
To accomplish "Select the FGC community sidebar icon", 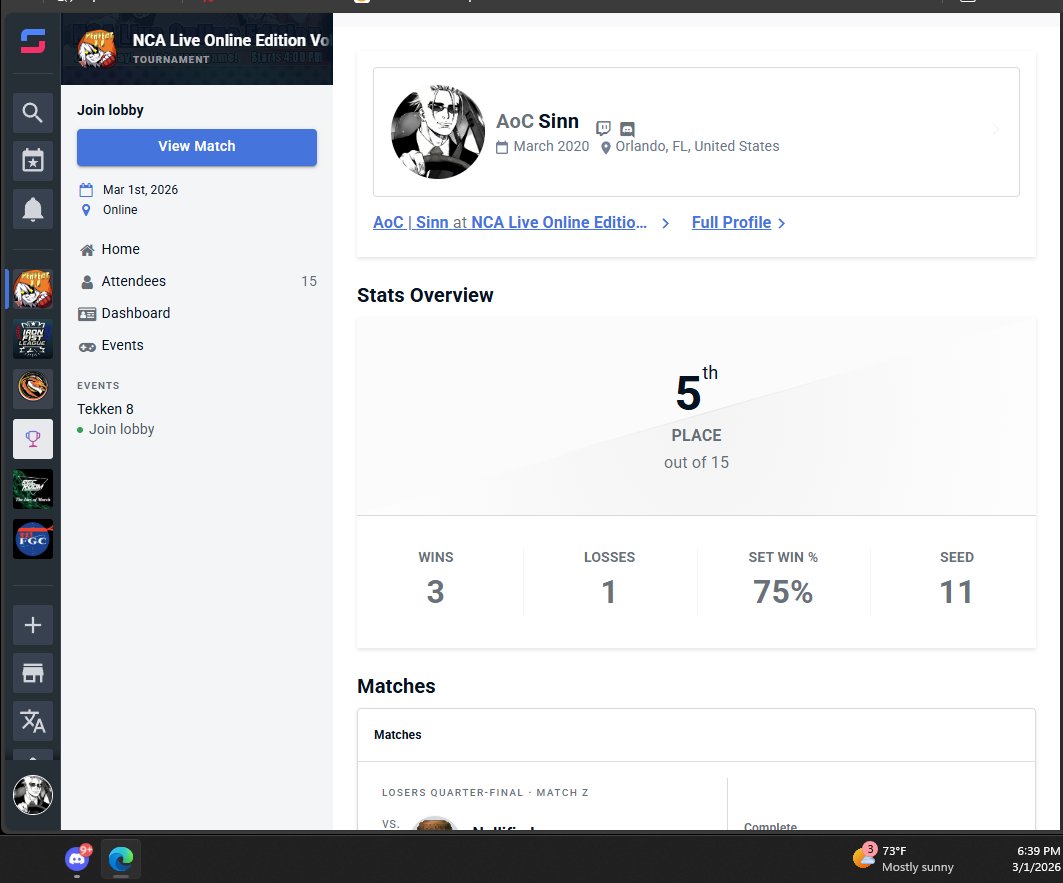I will click(33, 539).
